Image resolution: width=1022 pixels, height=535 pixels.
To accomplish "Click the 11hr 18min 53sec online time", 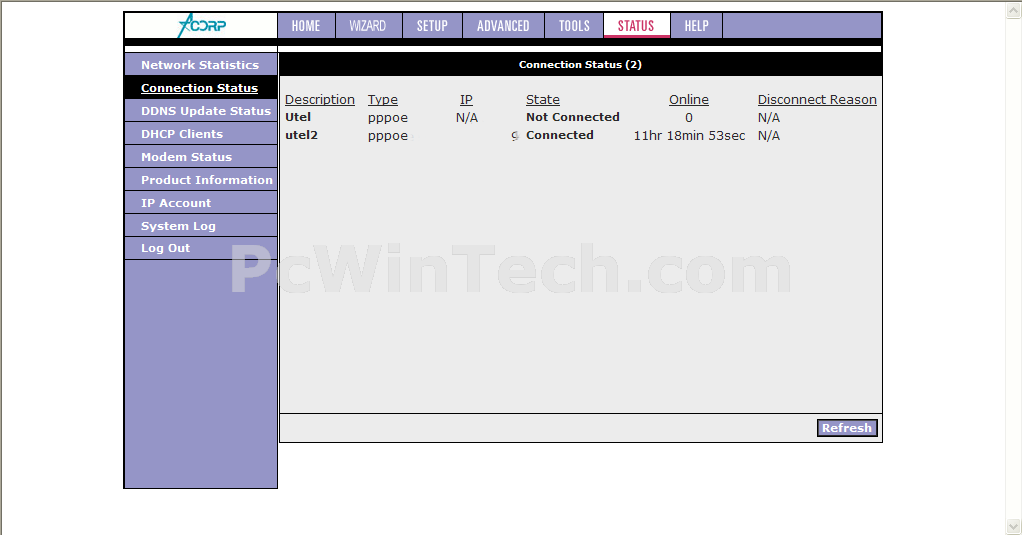I will click(x=690, y=136).
